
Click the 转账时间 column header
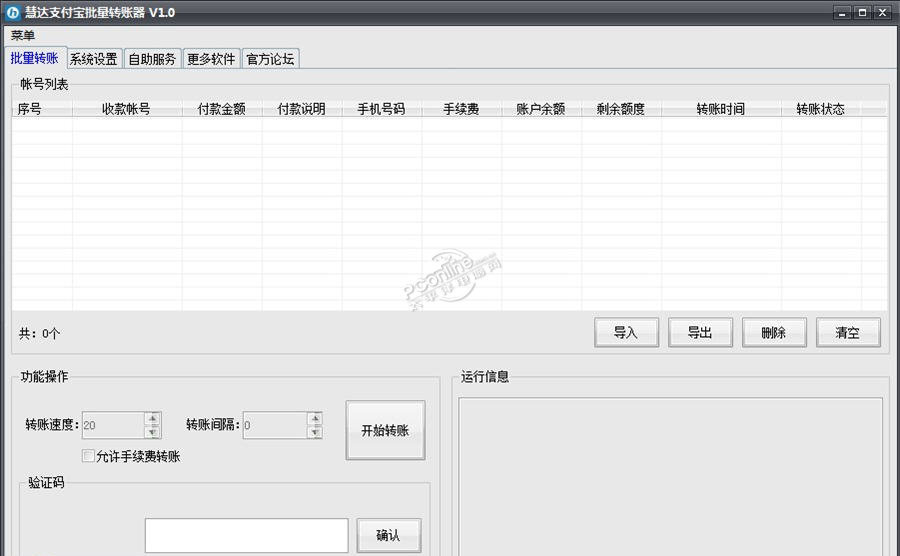(721, 108)
